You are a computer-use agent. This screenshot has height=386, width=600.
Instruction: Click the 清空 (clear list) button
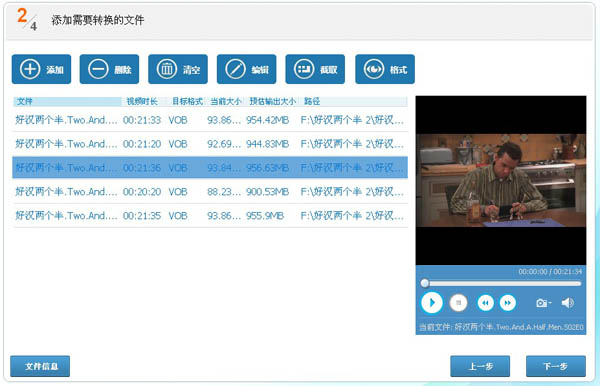click(178, 69)
